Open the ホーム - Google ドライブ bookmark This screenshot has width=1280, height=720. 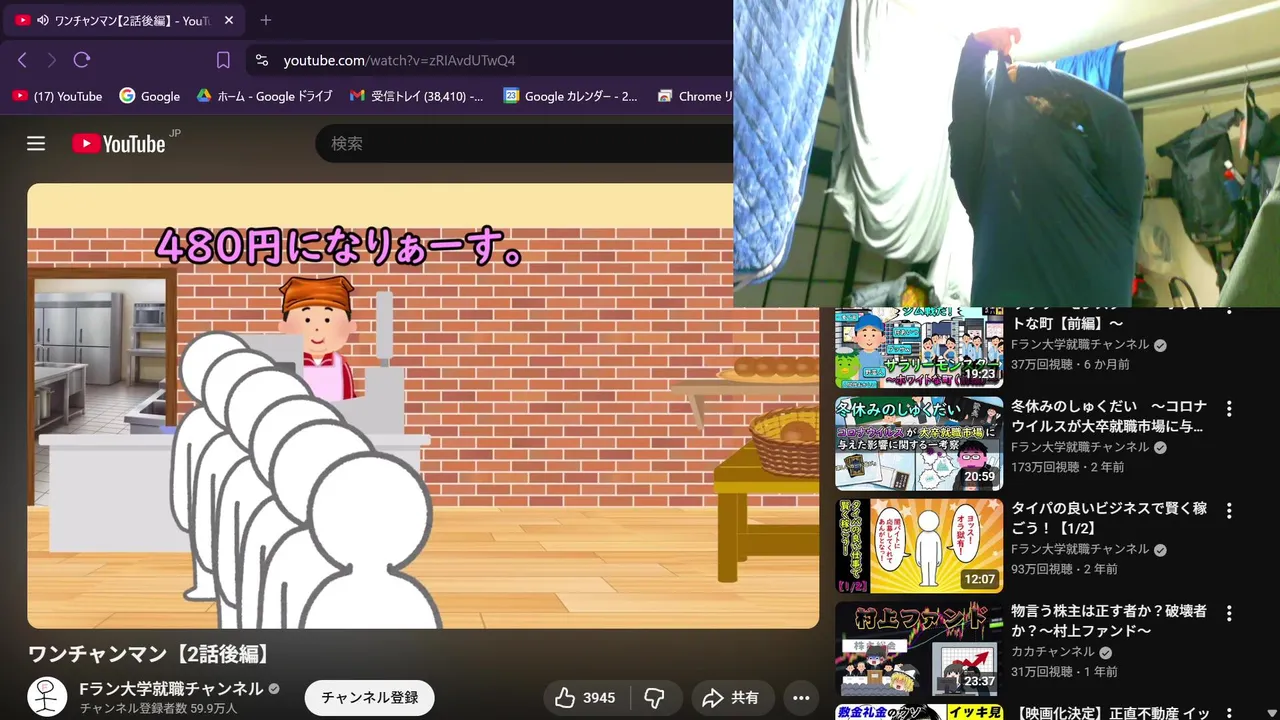click(x=264, y=96)
